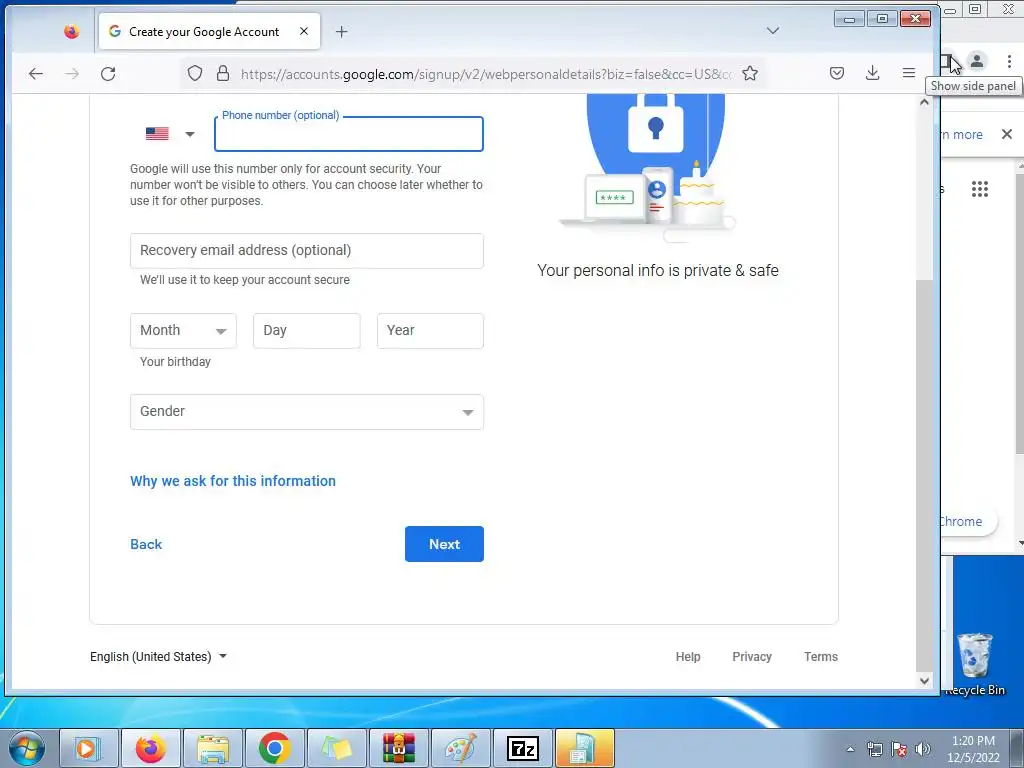Viewport: 1024px width, 768px height.
Task: Click the blue Next button
Action: coord(444,544)
